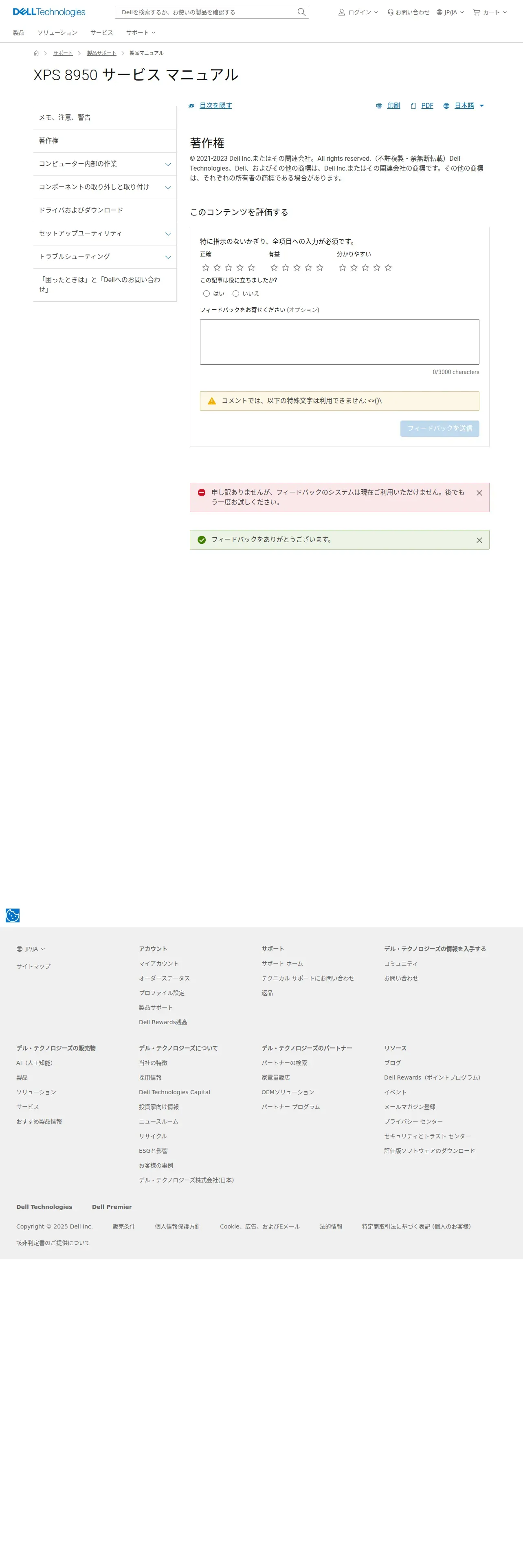Open the header JP/JA region dropdown

click(450, 12)
